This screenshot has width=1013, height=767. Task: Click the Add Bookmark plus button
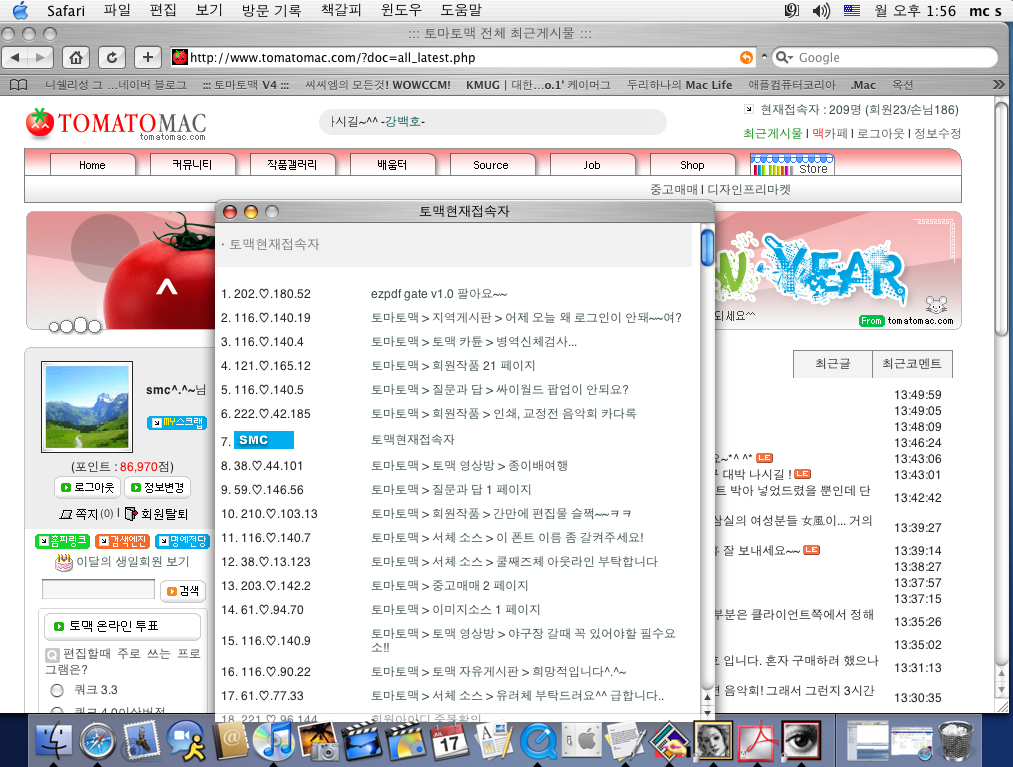click(147, 57)
